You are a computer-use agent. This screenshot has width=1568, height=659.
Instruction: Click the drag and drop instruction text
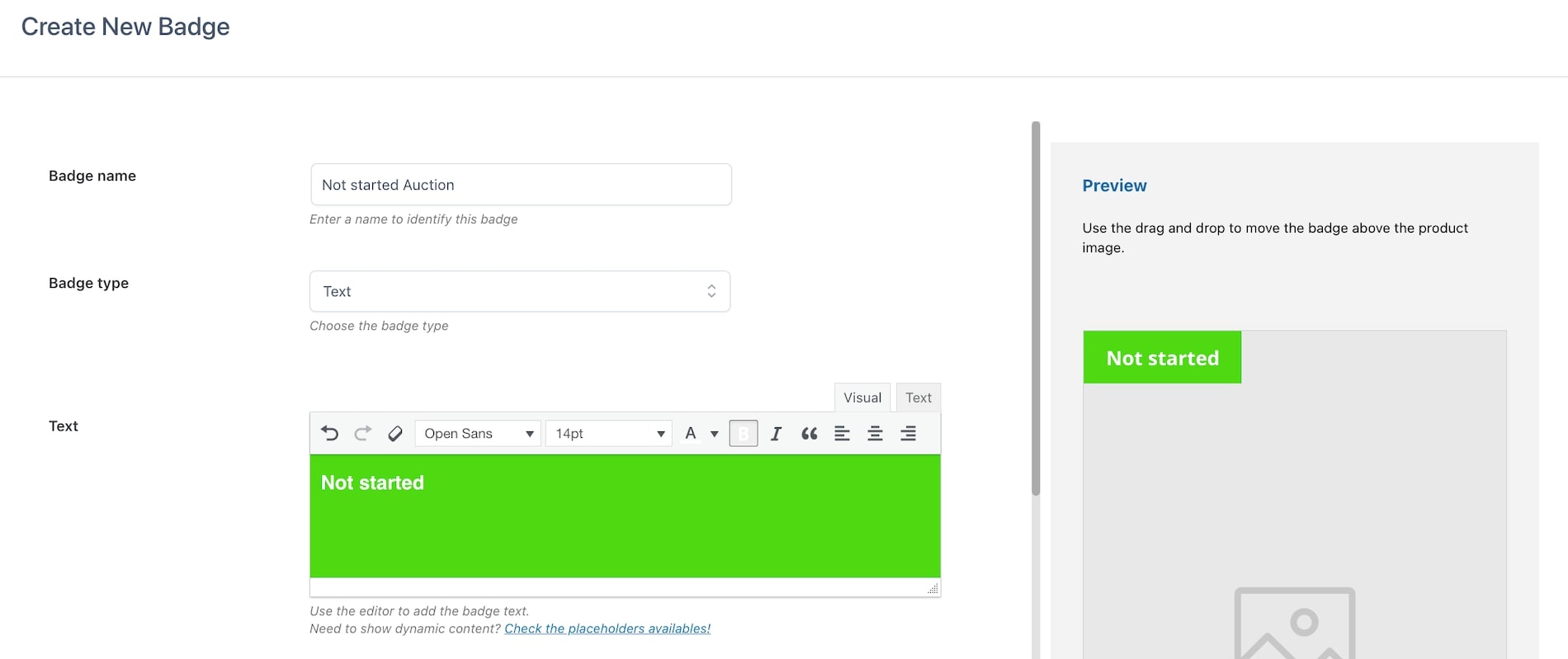click(1275, 238)
